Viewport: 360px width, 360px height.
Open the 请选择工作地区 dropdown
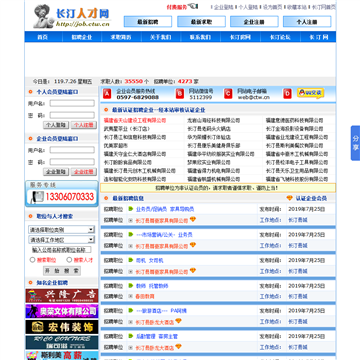click(61, 240)
